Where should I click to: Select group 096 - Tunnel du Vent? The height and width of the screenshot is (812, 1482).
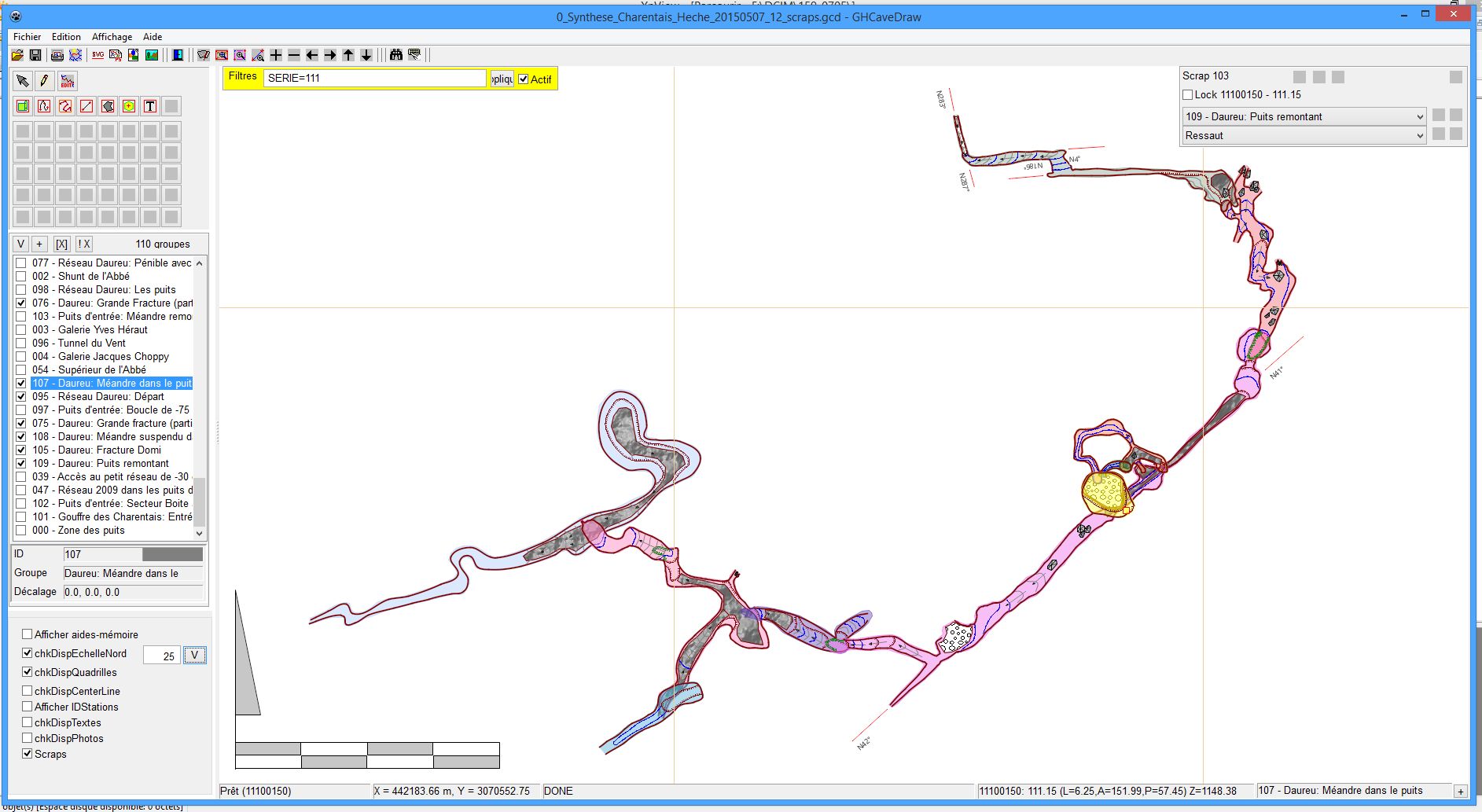tap(79, 343)
